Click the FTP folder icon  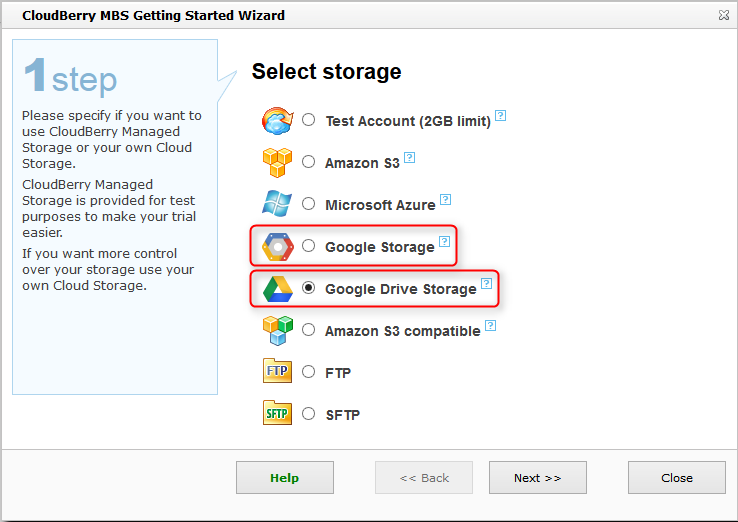276,372
